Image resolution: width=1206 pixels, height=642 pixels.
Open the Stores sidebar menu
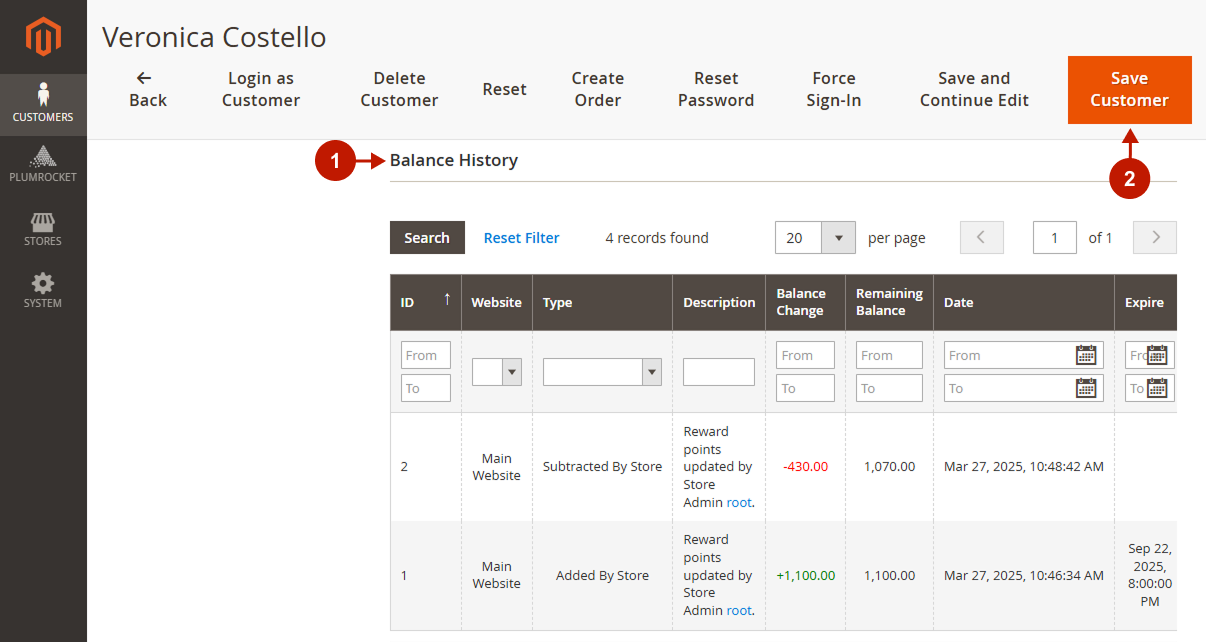click(x=43, y=228)
